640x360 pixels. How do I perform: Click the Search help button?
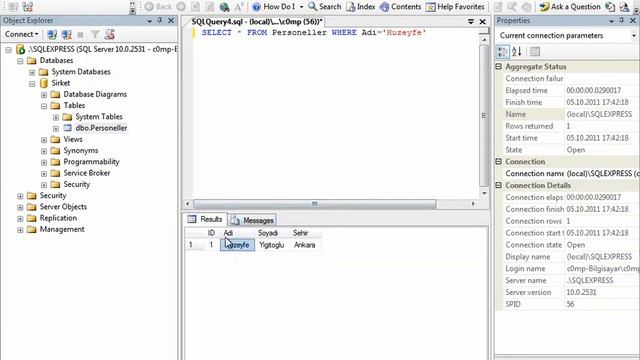pyautogui.click(x=324, y=7)
